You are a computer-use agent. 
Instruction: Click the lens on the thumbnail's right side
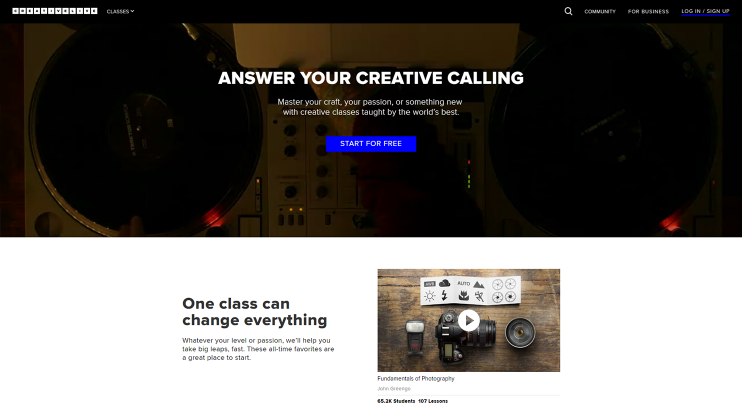point(520,332)
